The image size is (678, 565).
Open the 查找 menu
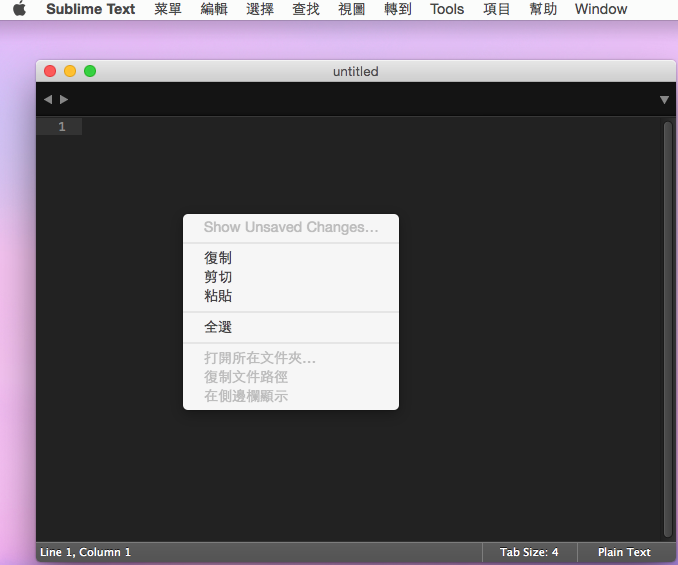306,9
